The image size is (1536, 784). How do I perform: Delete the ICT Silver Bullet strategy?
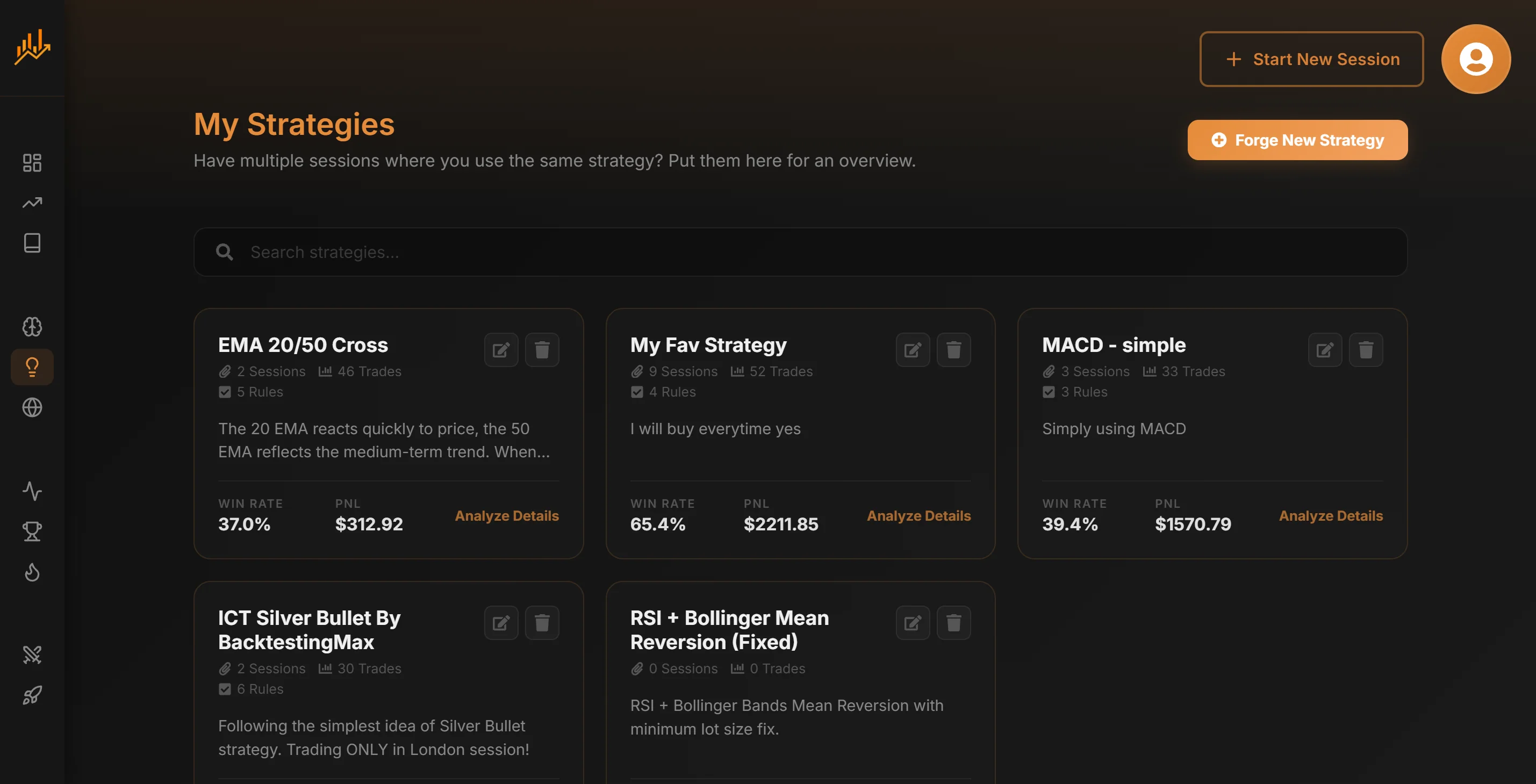(542, 622)
